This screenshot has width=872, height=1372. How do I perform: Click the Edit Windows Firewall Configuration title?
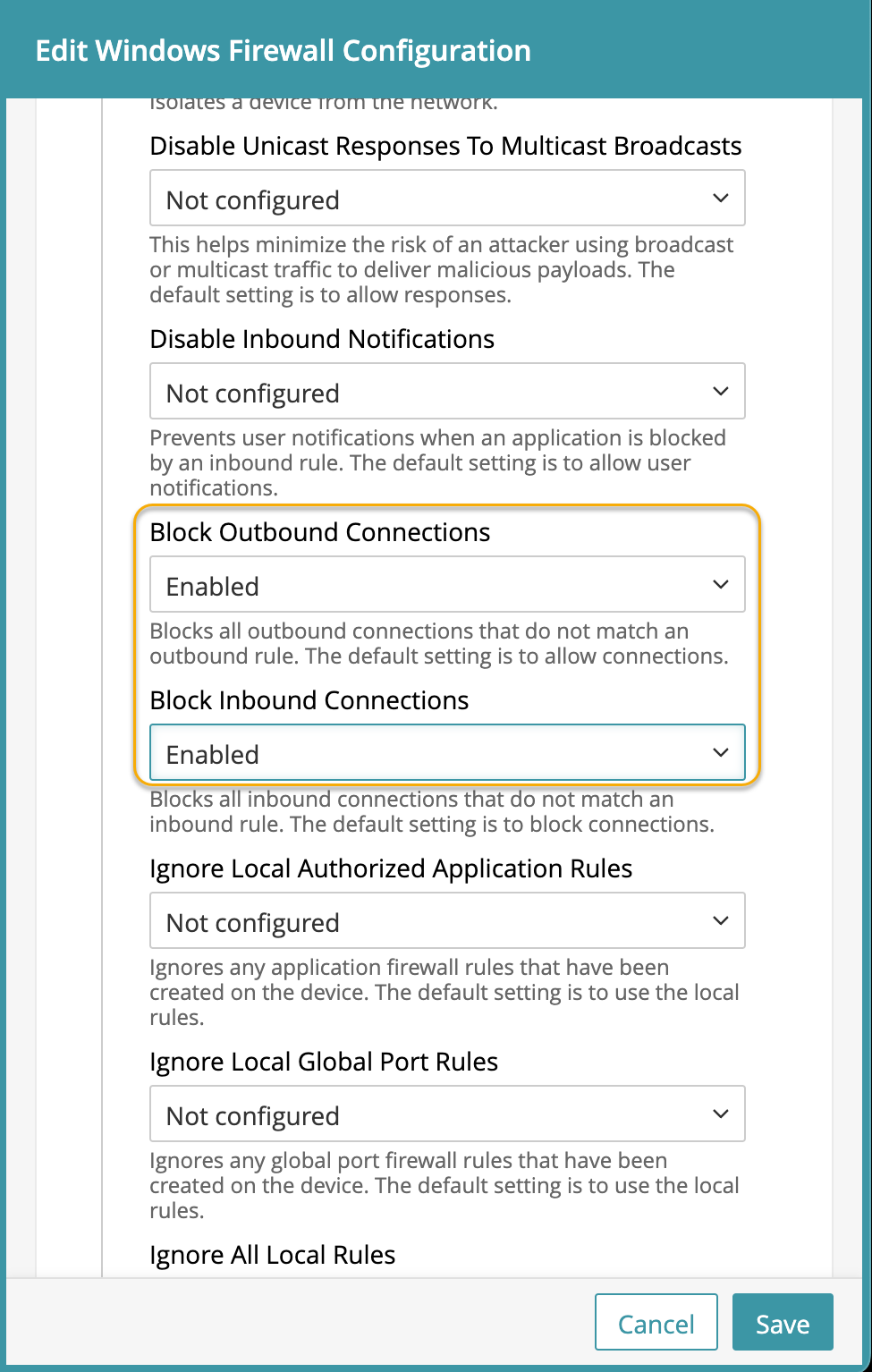283,51
